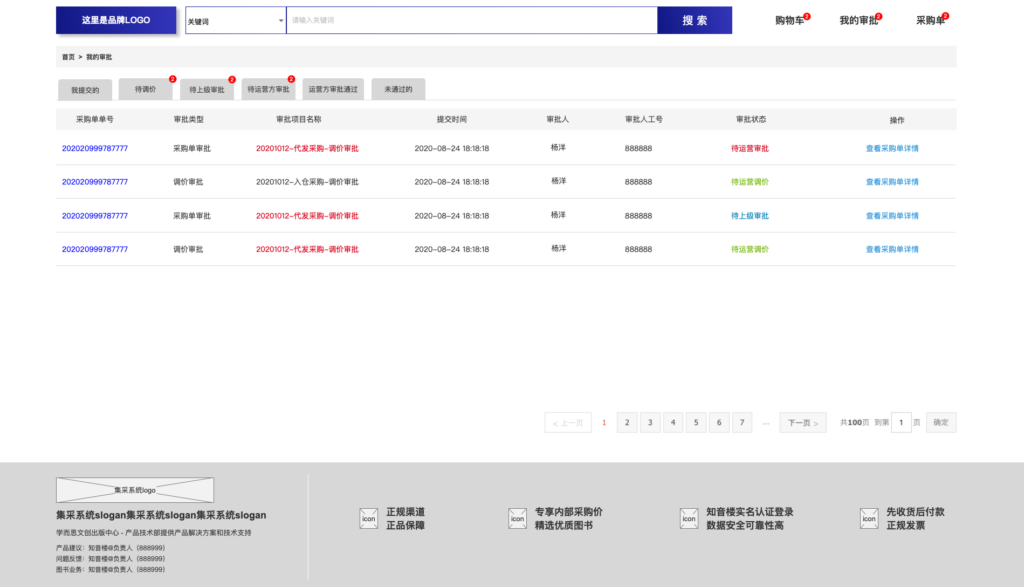
Task: Click the icon beside 正规渠道 正品保障
Action: point(368,518)
